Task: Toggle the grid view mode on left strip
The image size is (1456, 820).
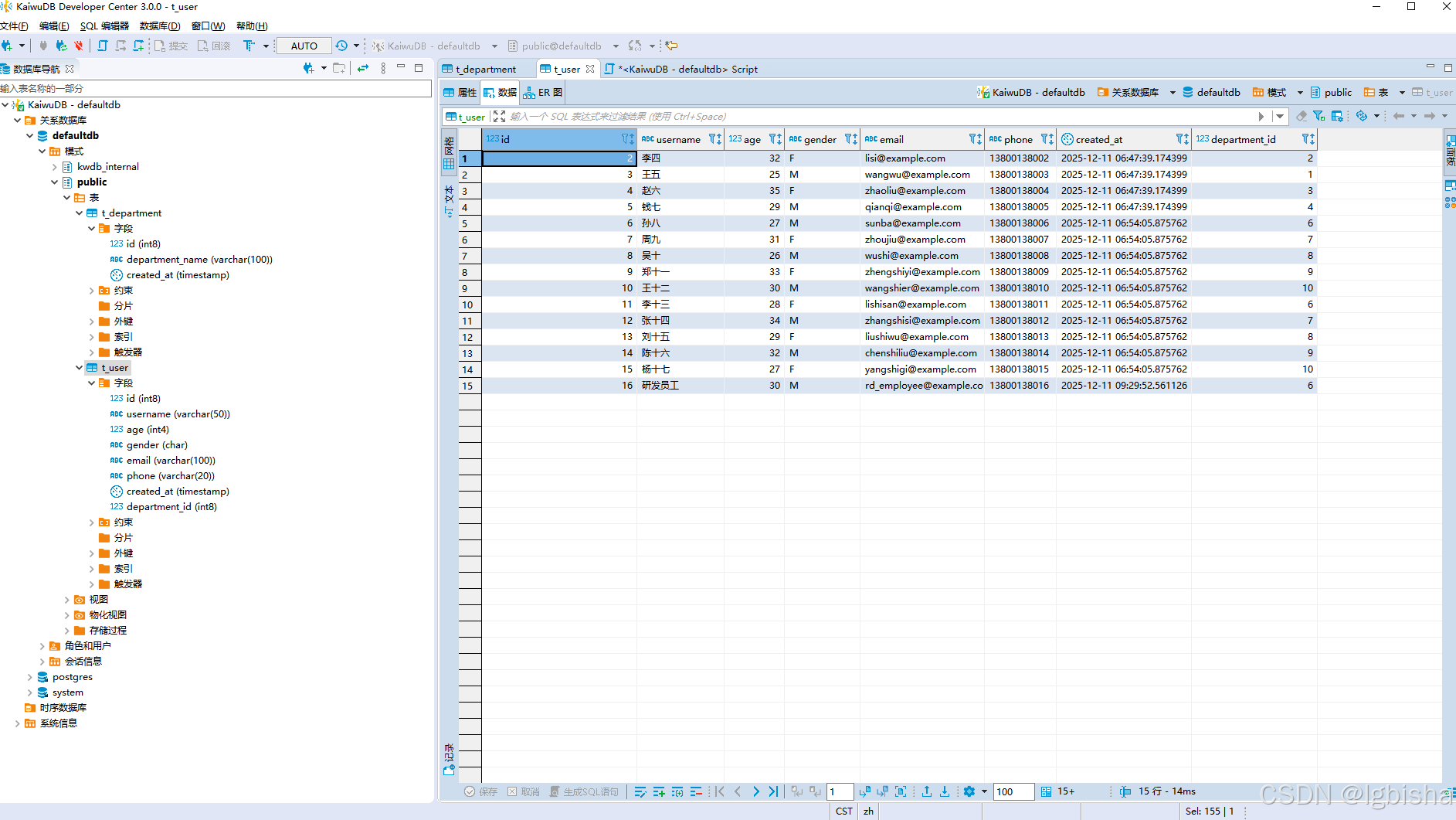Action: coord(449,152)
